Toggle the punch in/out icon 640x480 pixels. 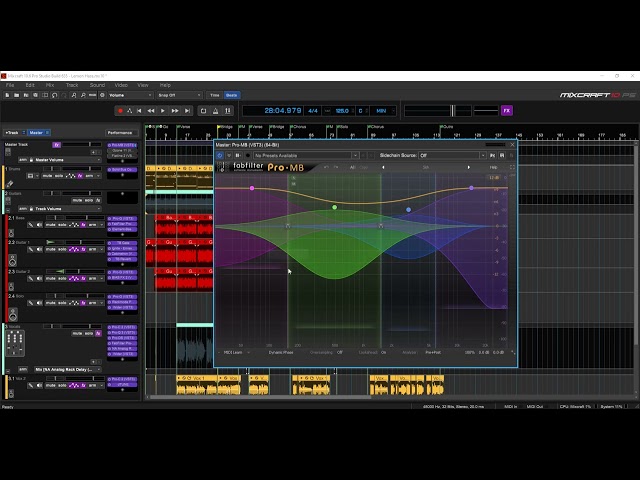click(x=227, y=111)
